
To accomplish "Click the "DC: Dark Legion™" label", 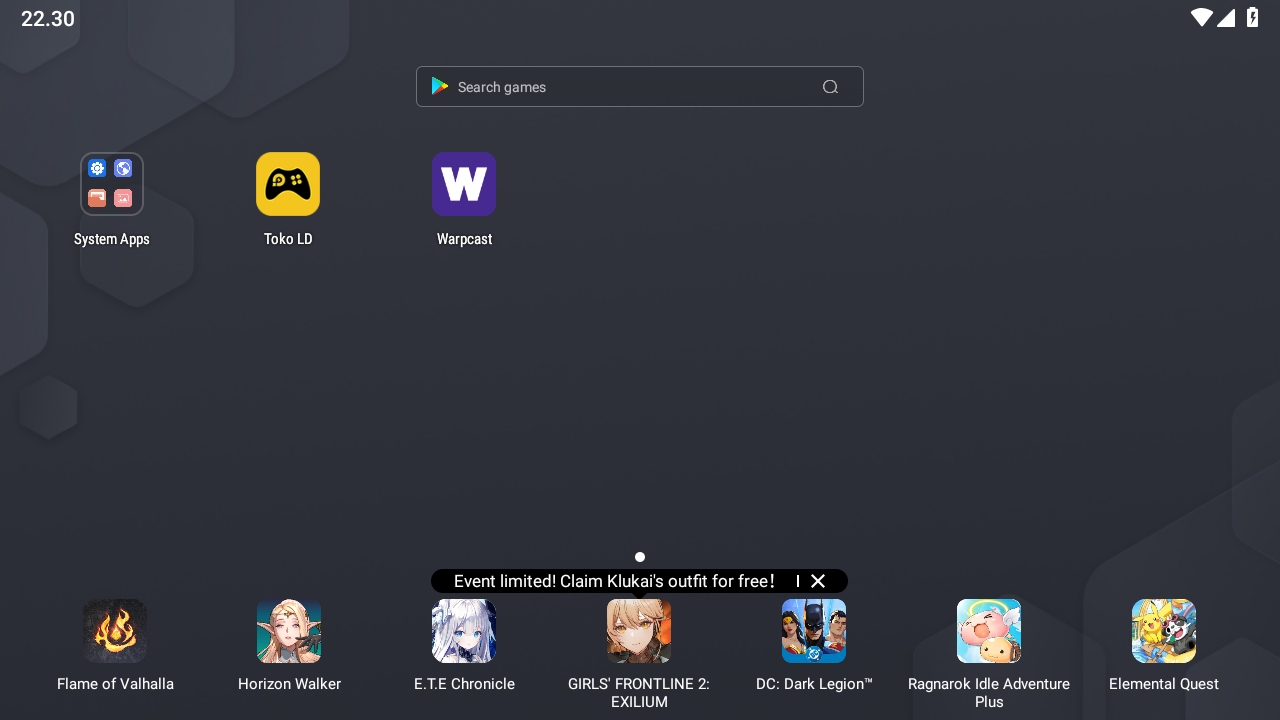I will (x=814, y=684).
